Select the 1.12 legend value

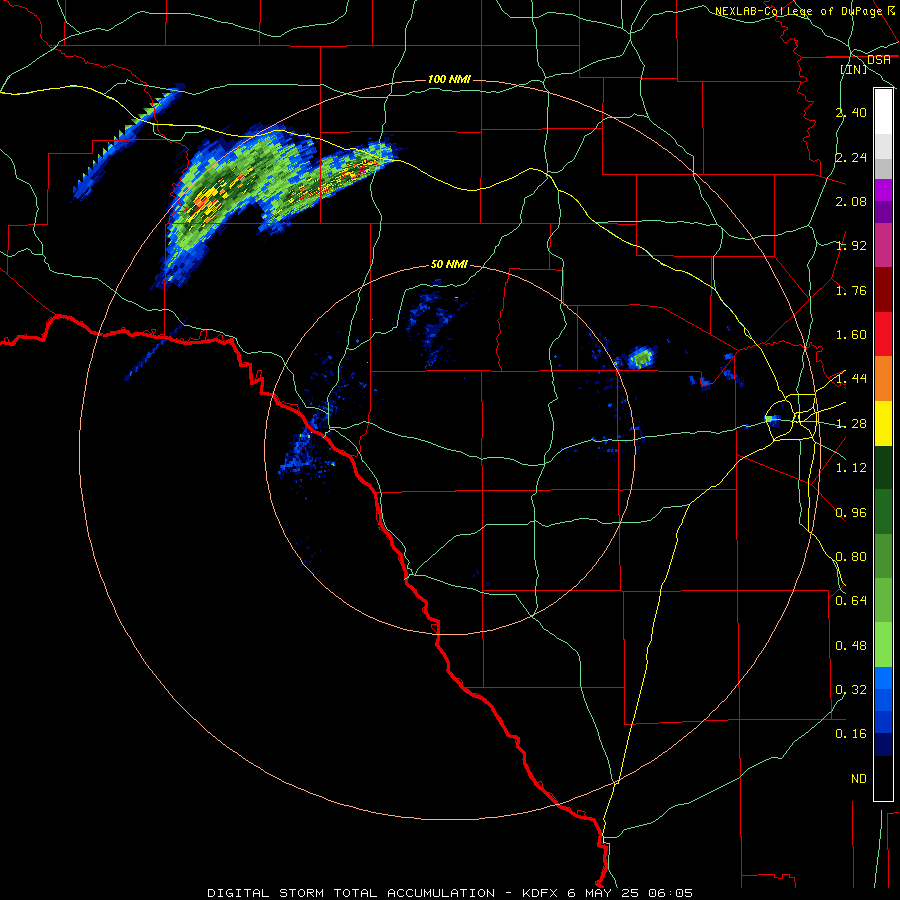[x=851, y=468]
